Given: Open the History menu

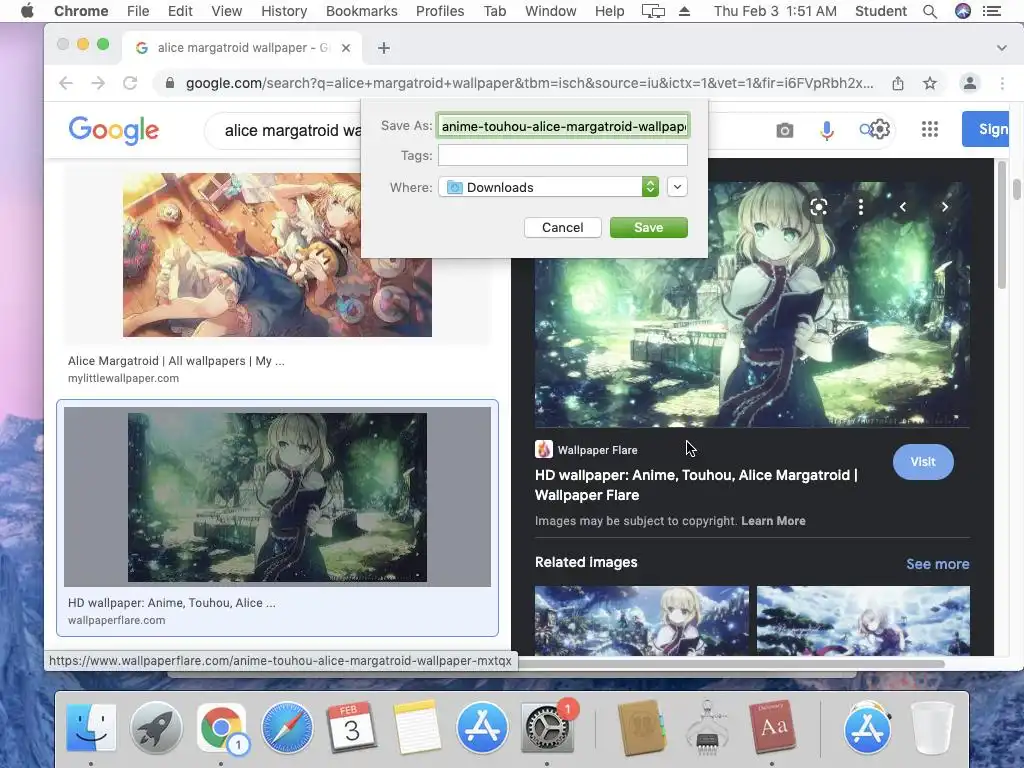Looking at the screenshot, I should [x=284, y=11].
